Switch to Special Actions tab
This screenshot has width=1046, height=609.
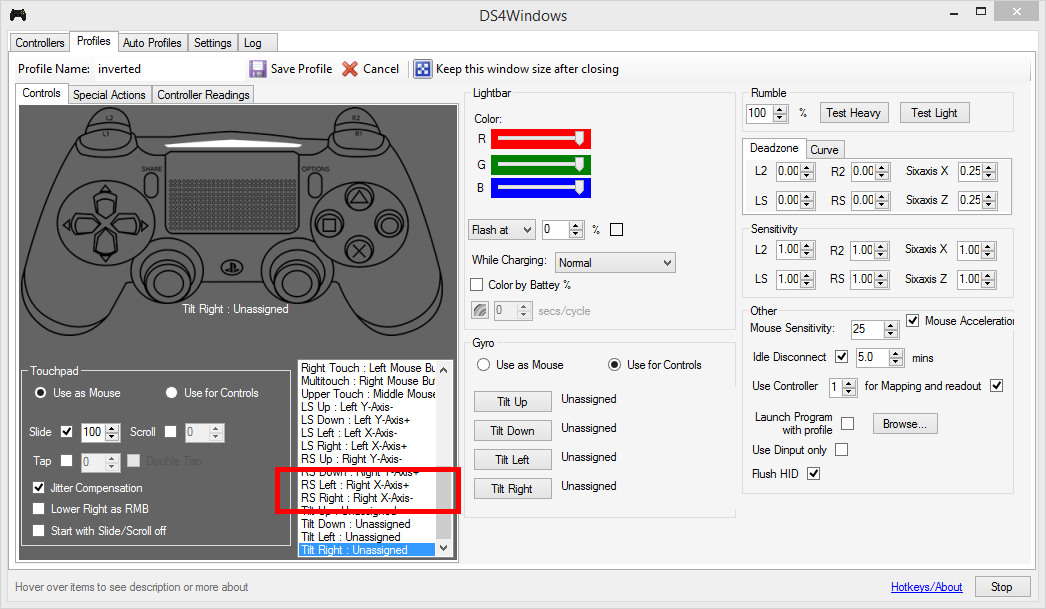[109, 95]
